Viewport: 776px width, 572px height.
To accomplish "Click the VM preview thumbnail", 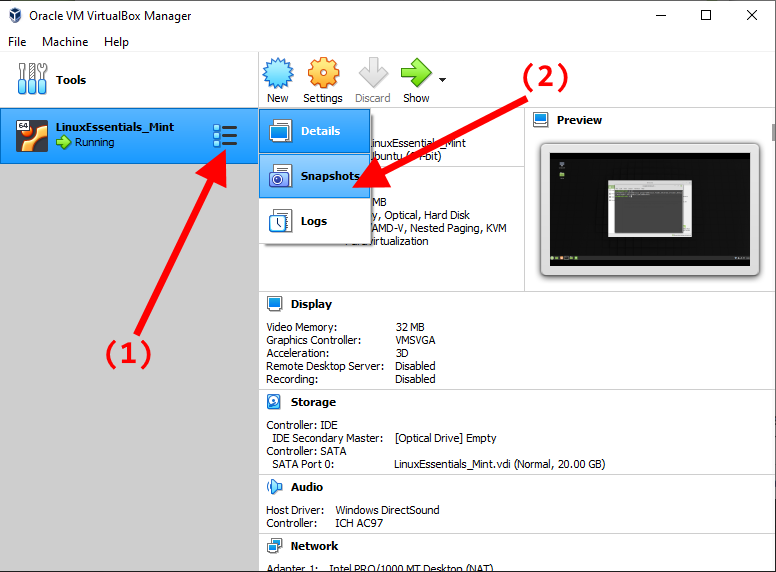I will (x=650, y=209).
